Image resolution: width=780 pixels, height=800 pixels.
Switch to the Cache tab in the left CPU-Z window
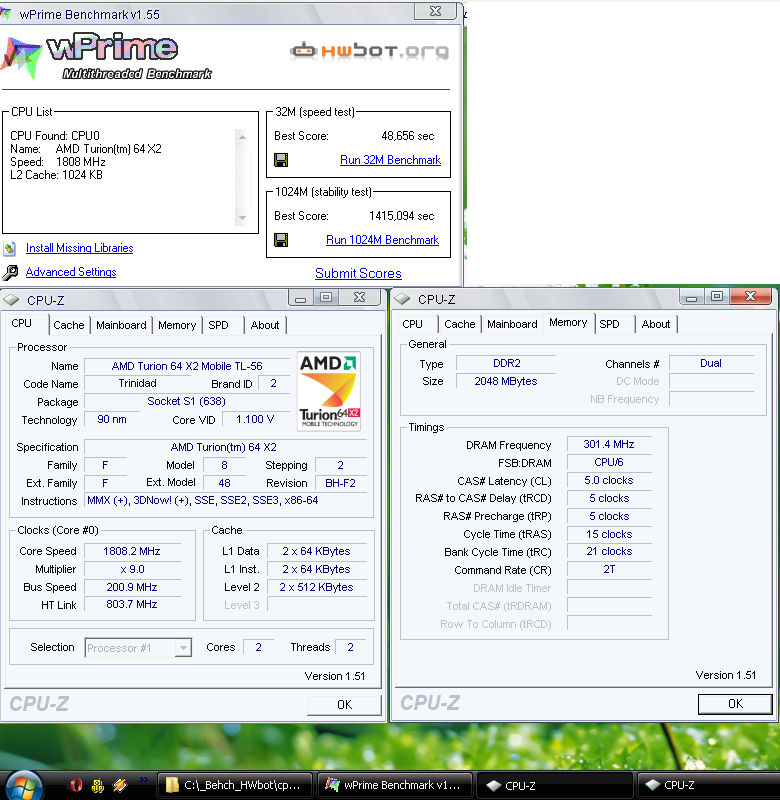pyautogui.click(x=69, y=325)
